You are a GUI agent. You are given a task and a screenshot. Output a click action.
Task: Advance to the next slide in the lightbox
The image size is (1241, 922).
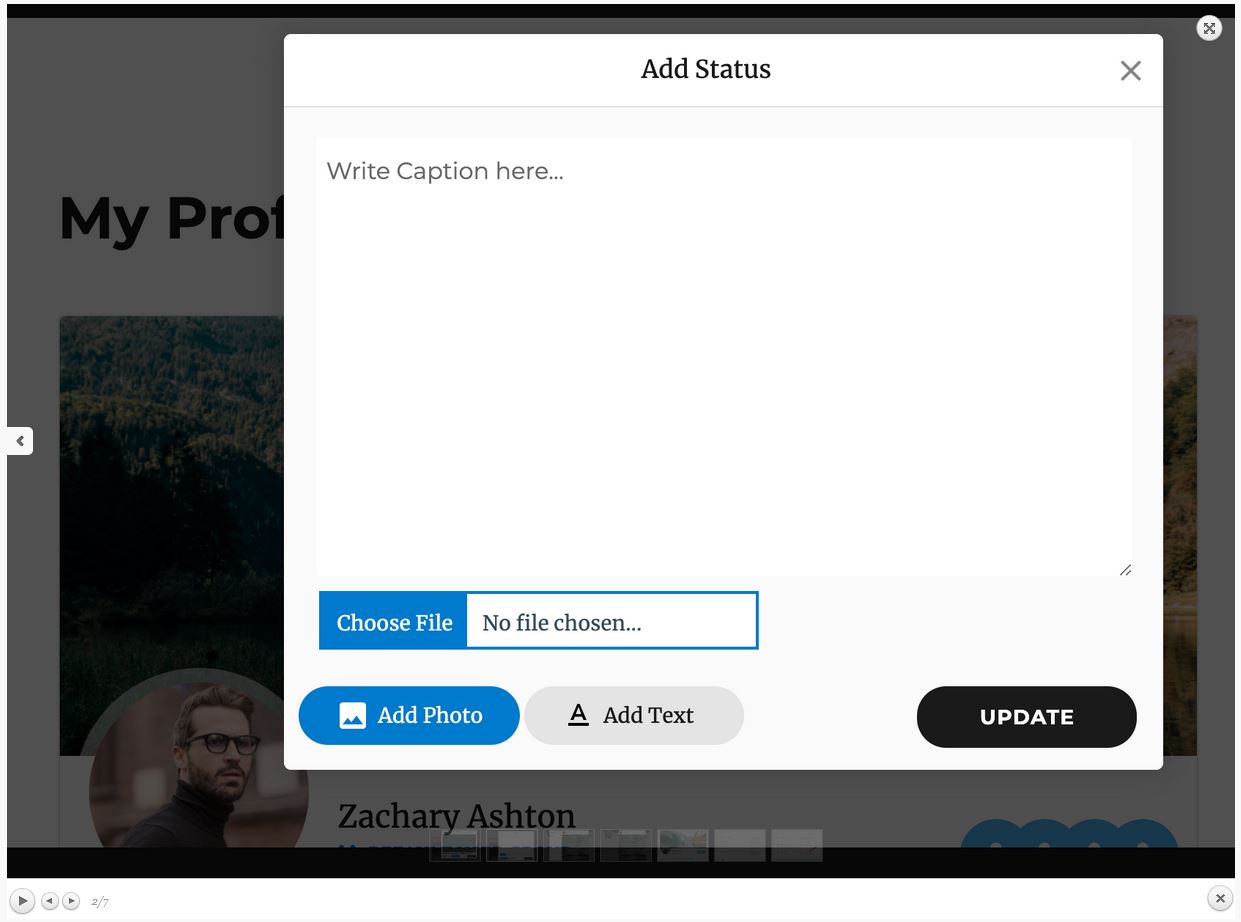point(71,901)
